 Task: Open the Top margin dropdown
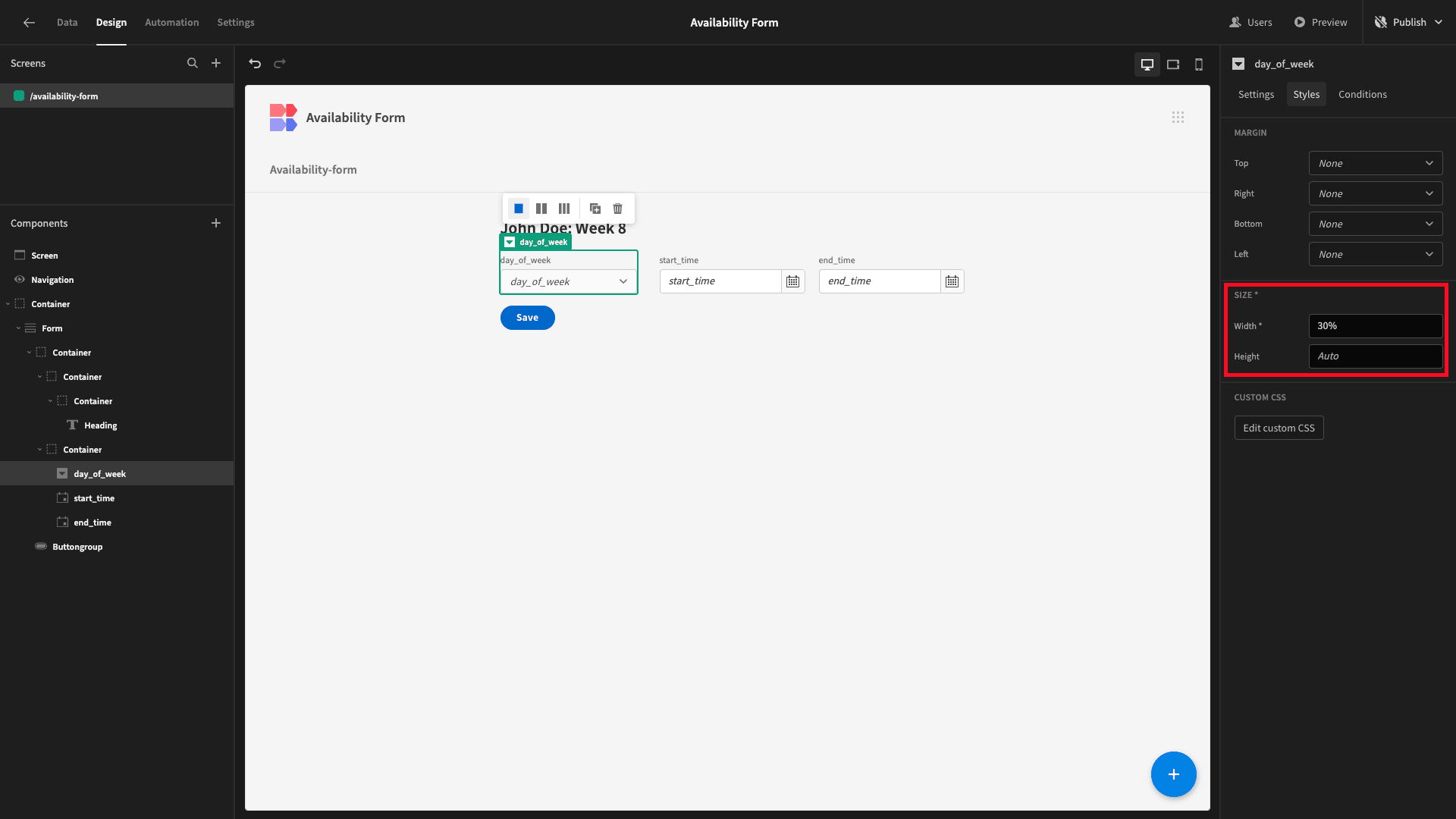(1376, 164)
